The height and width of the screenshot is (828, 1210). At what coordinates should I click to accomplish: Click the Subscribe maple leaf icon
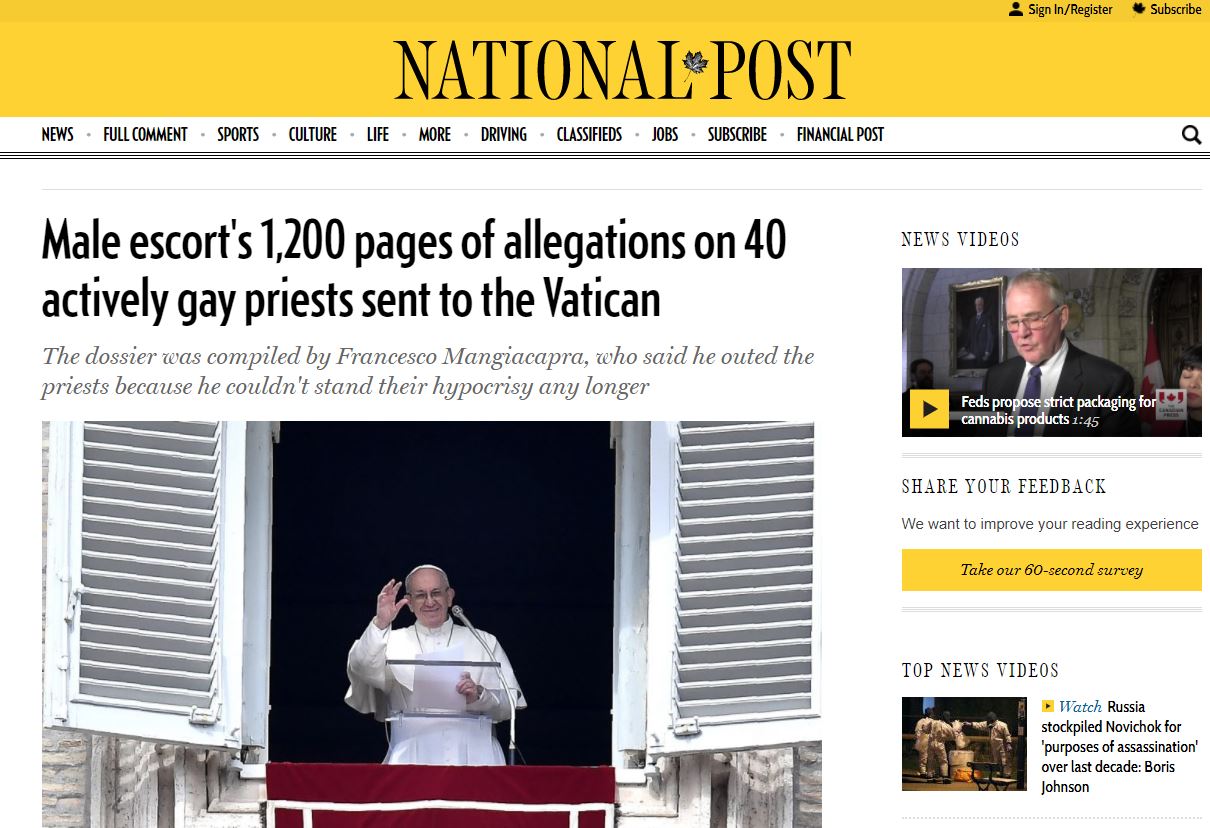coord(1138,9)
